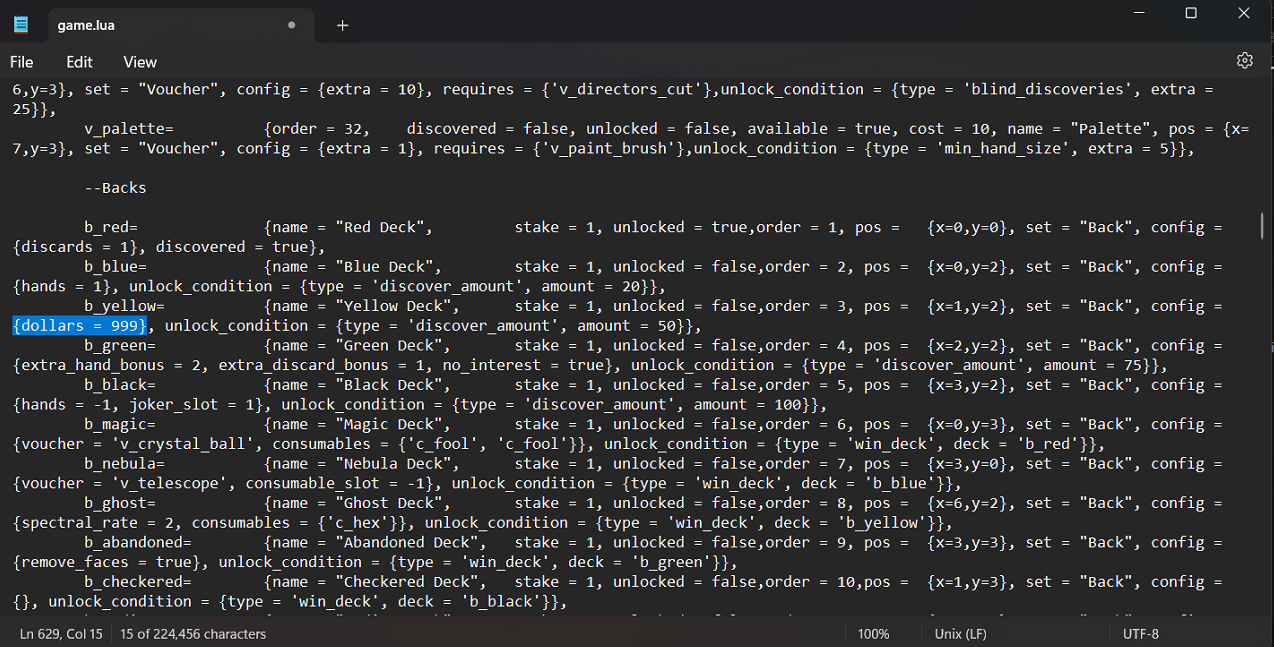This screenshot has height=647, width=1274.
Task: Click the vertical scrollbar thumb
Action: (1262, 227)
